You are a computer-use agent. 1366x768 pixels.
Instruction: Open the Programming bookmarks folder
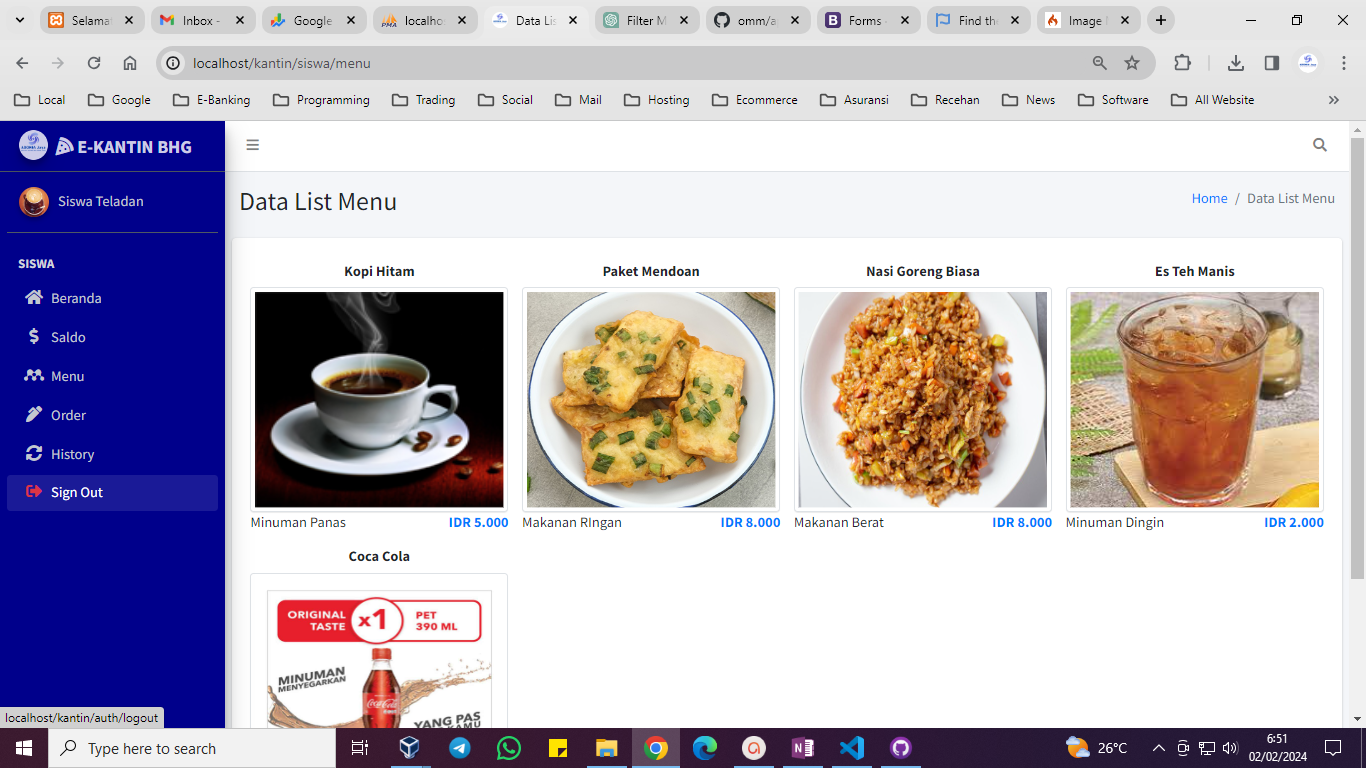point(321,100)
